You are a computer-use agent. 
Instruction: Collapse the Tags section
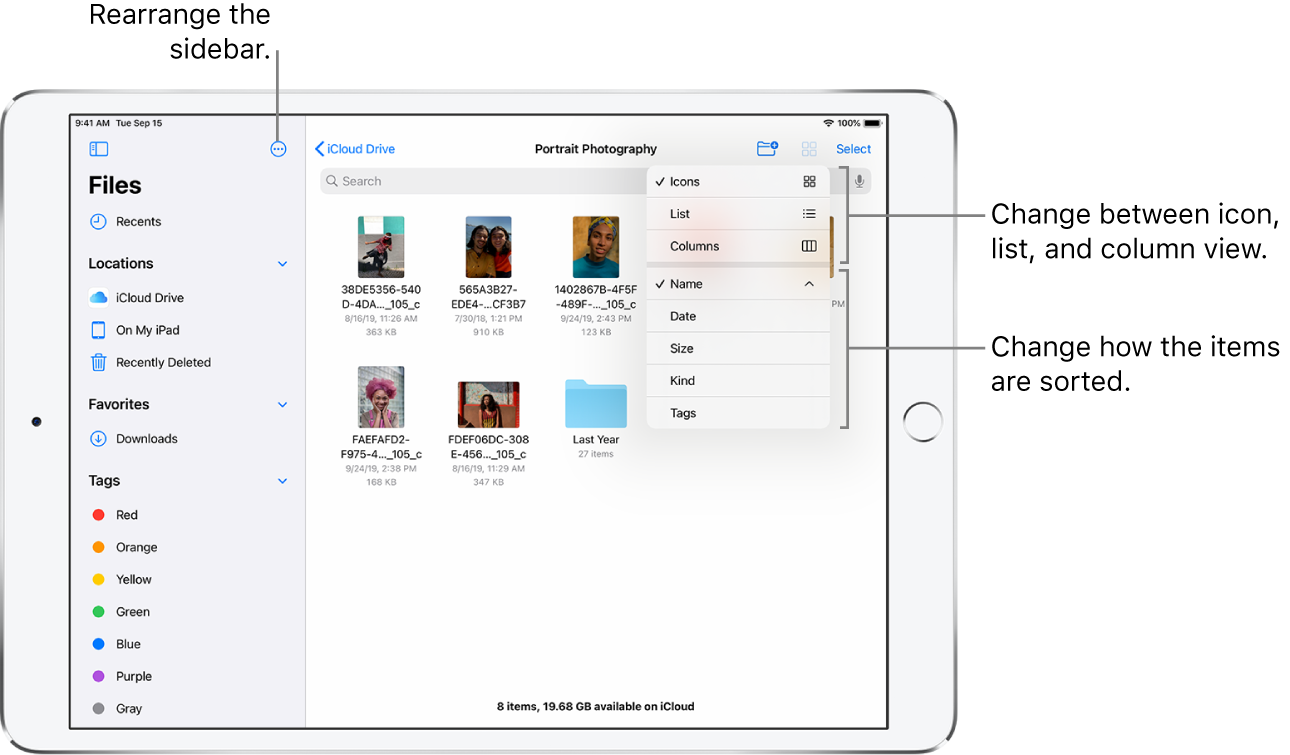282,481
